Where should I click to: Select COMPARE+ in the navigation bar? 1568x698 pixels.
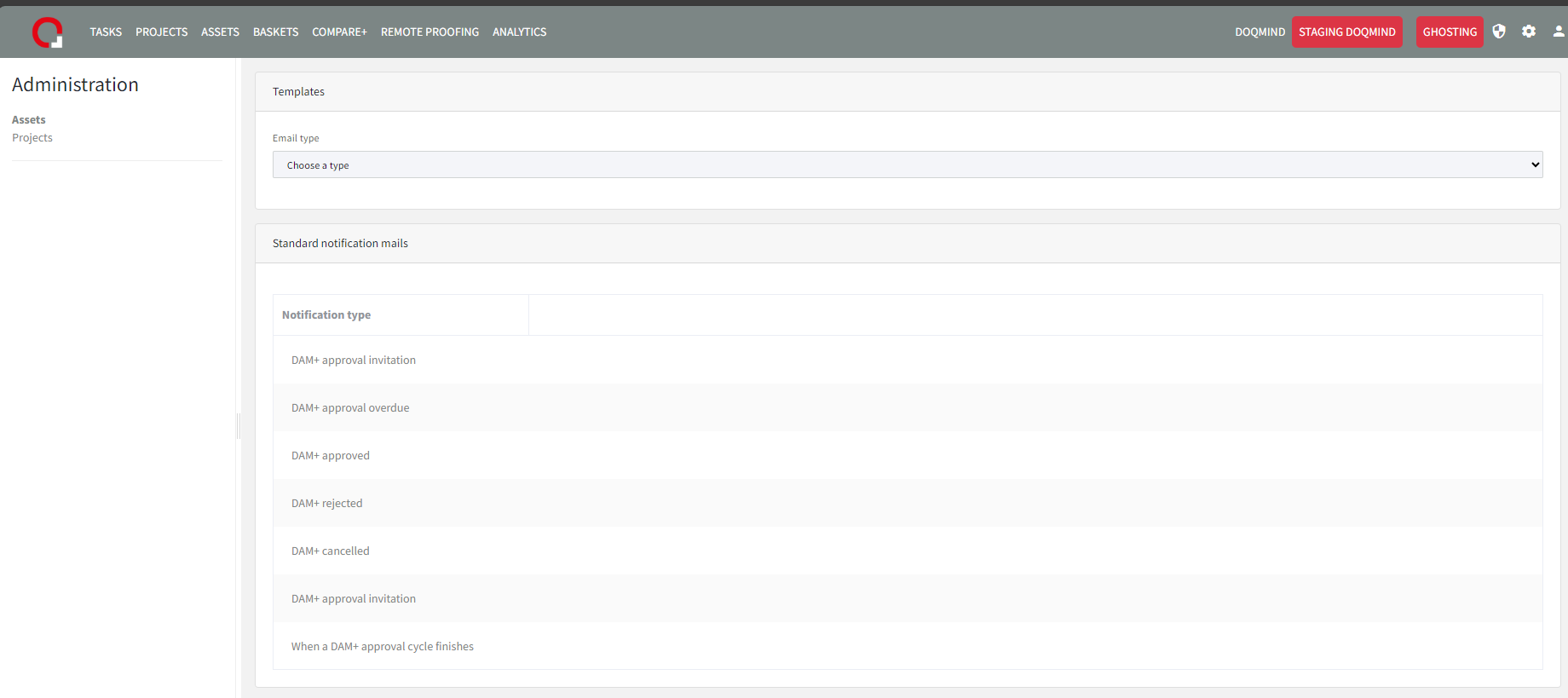pyautogui.click(x=339, y=32)
